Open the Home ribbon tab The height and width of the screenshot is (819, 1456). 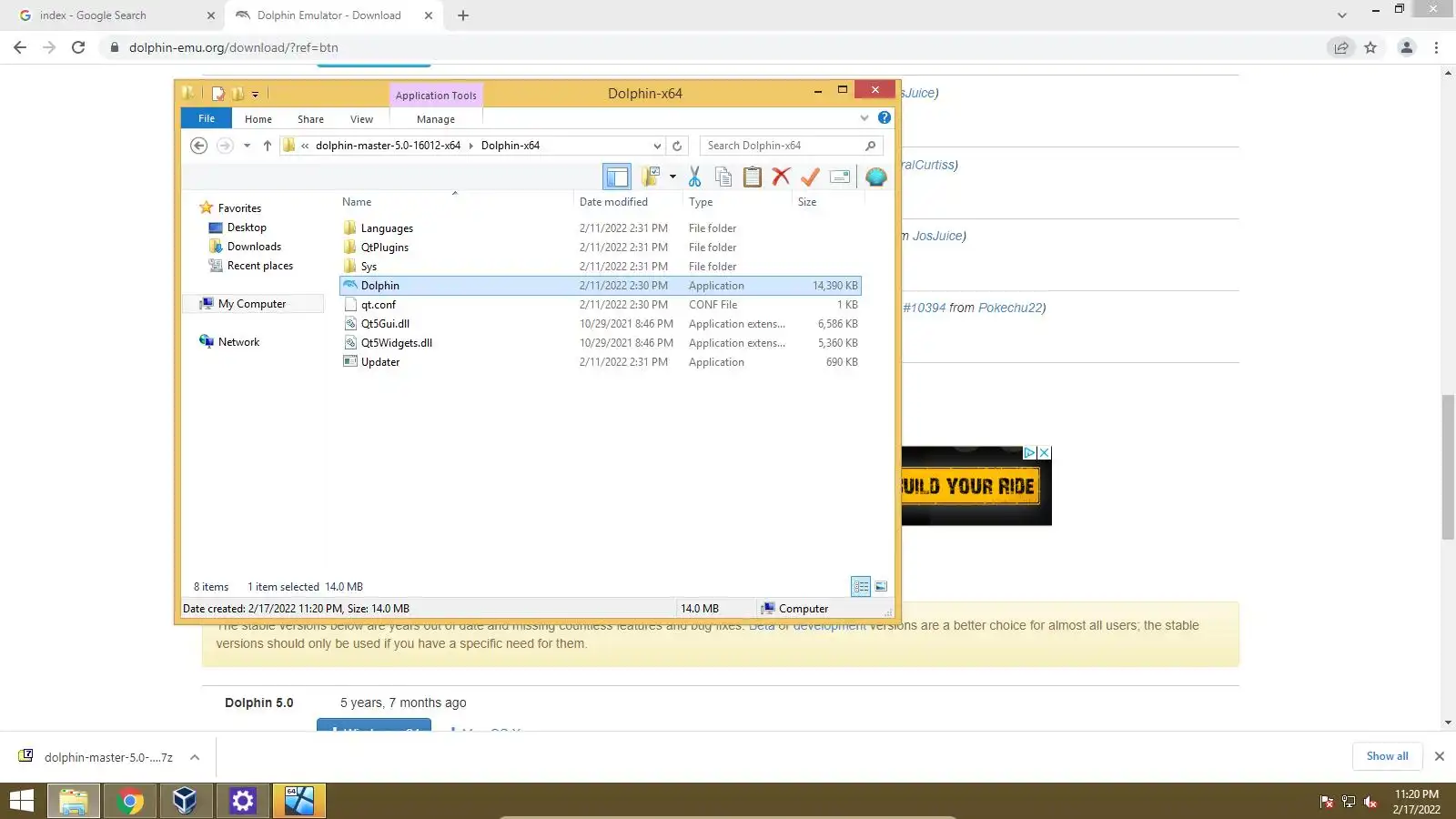pos(258,119)
